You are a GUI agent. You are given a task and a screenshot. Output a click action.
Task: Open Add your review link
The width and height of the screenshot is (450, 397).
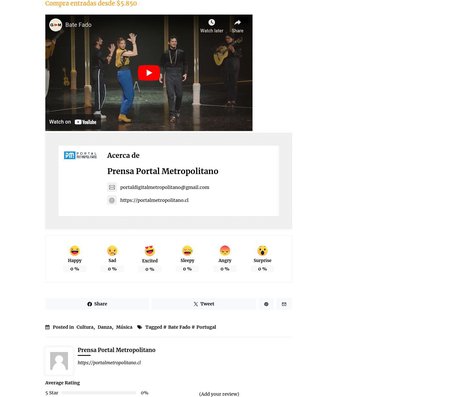pos(219,394)
